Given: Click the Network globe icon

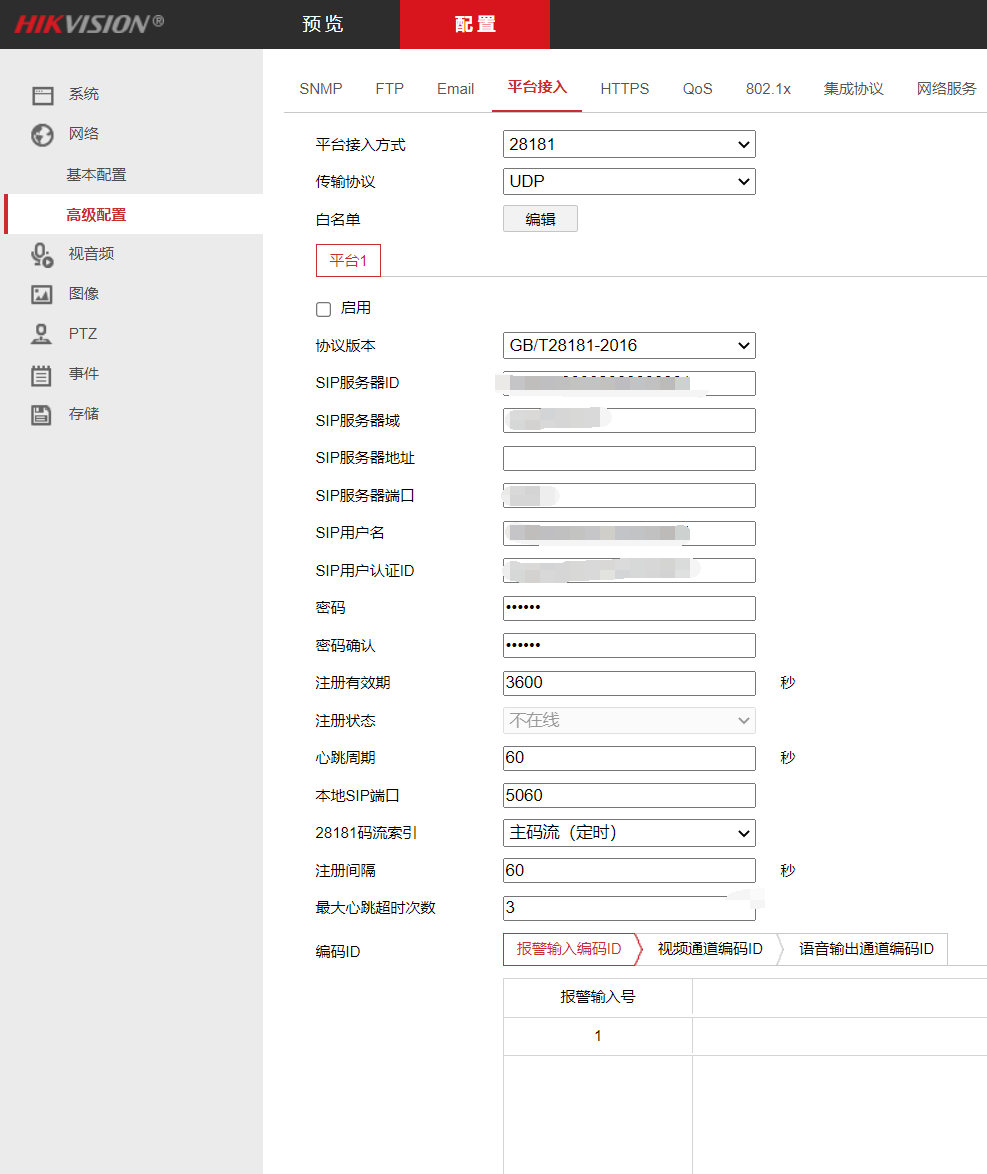Looking at the screenshot, I should click(x=42, y=135).
